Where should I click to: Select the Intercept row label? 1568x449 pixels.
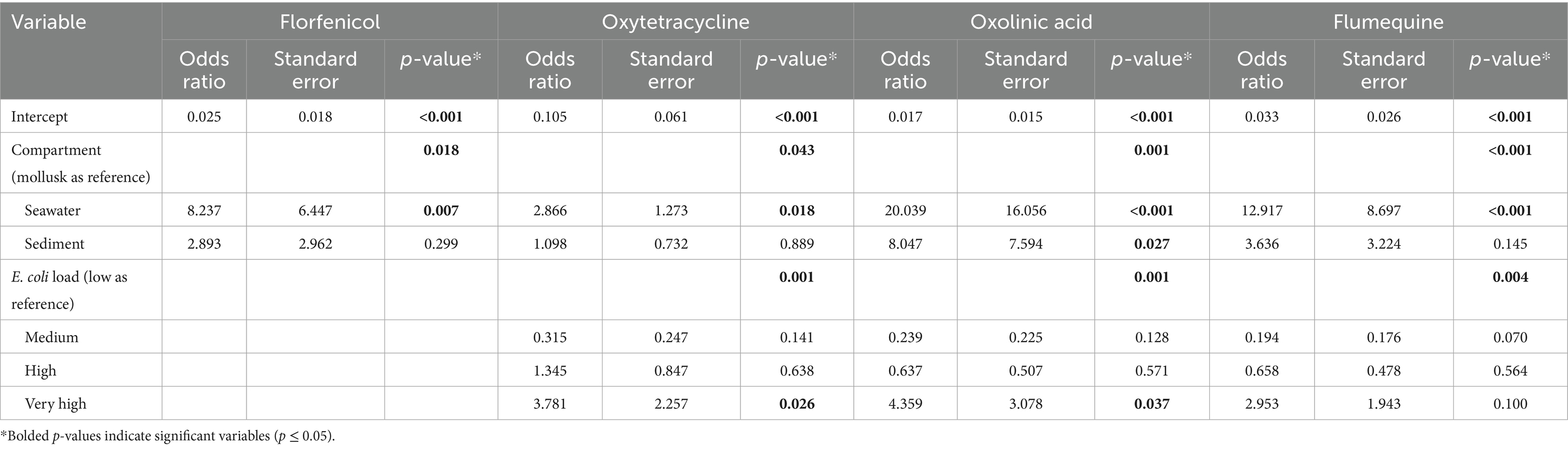click(x=40, y=117)
